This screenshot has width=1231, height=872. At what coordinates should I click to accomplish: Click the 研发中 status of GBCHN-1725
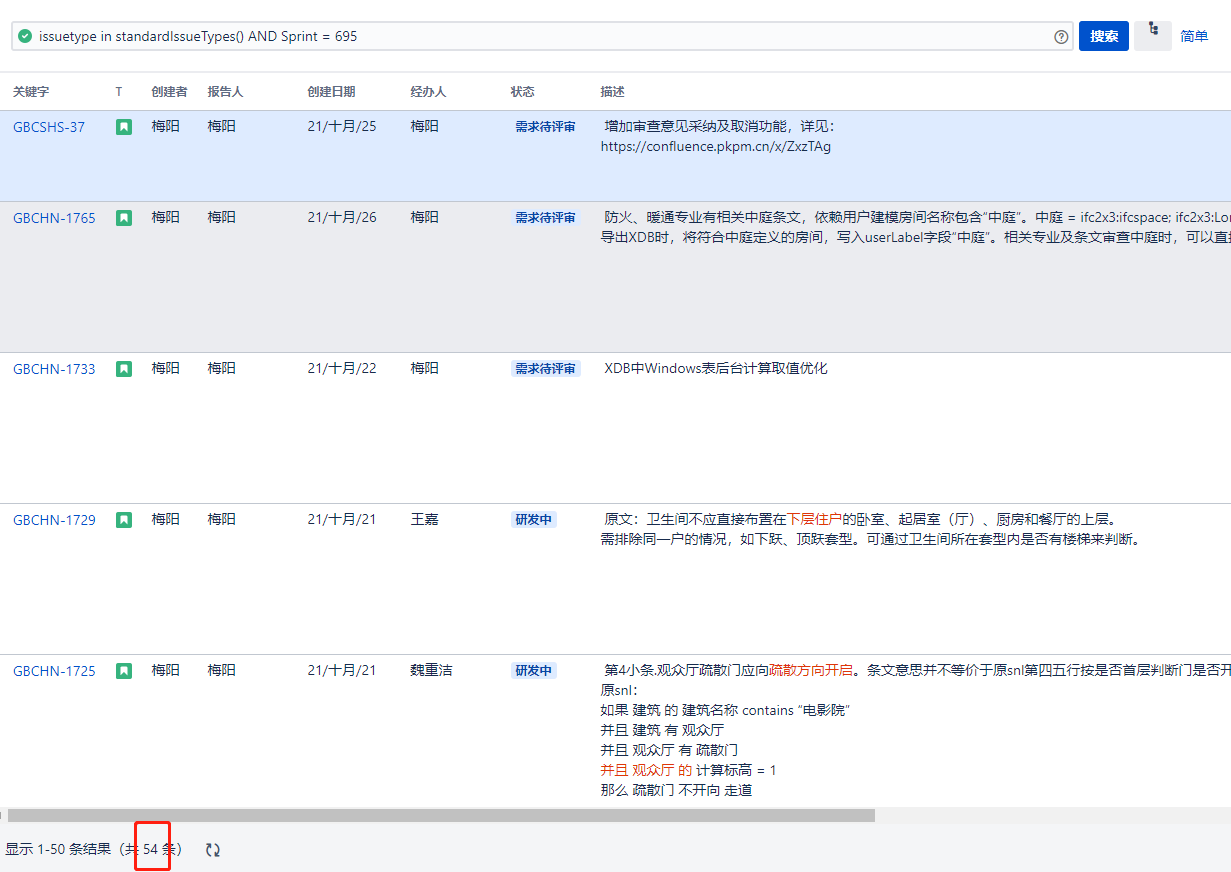(533, 671)
